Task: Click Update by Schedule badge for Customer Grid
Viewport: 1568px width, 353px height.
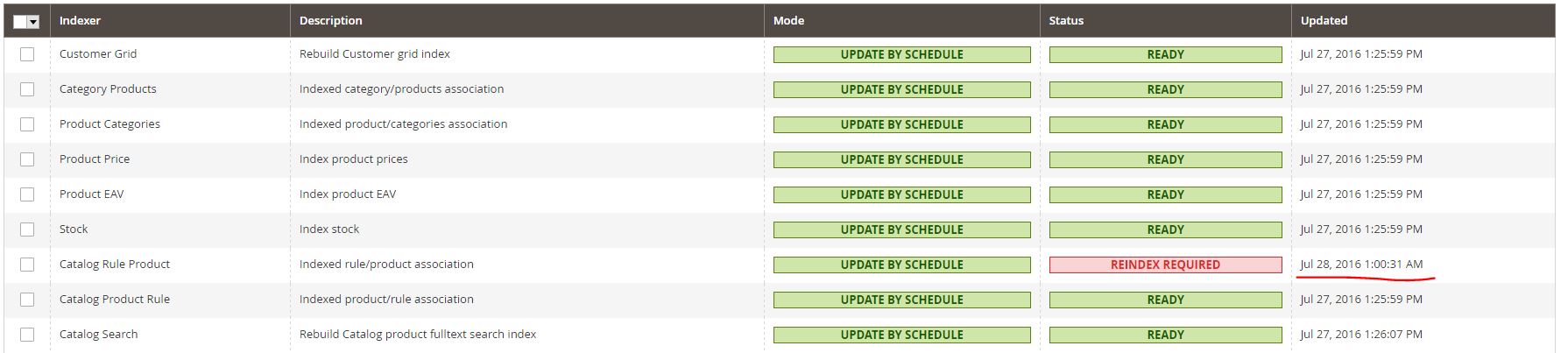Action: pyautogui.click(x=901, y=54)
